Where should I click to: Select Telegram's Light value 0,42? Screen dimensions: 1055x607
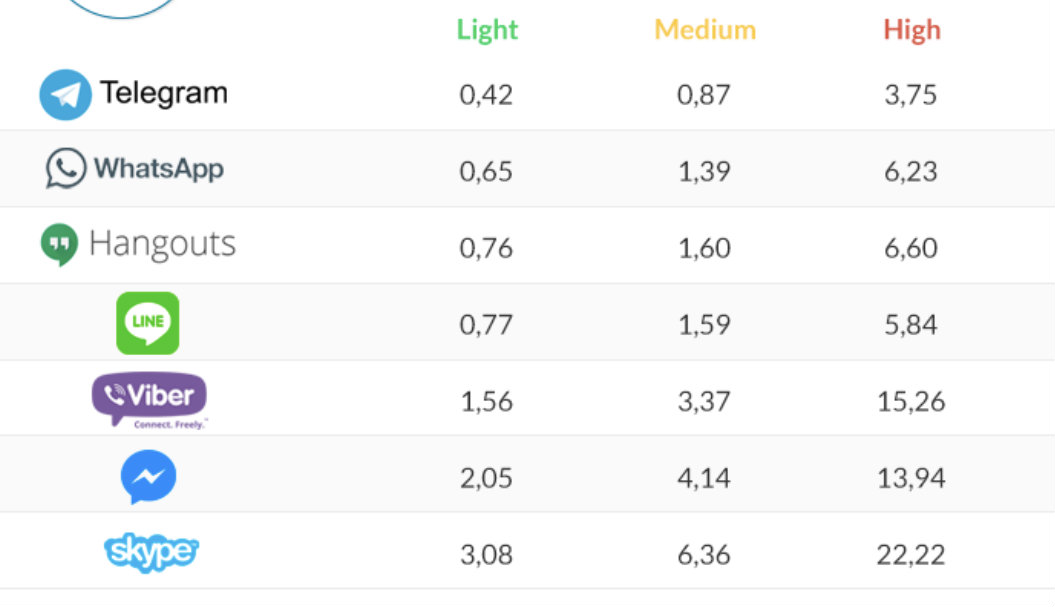tap(486, 95)
